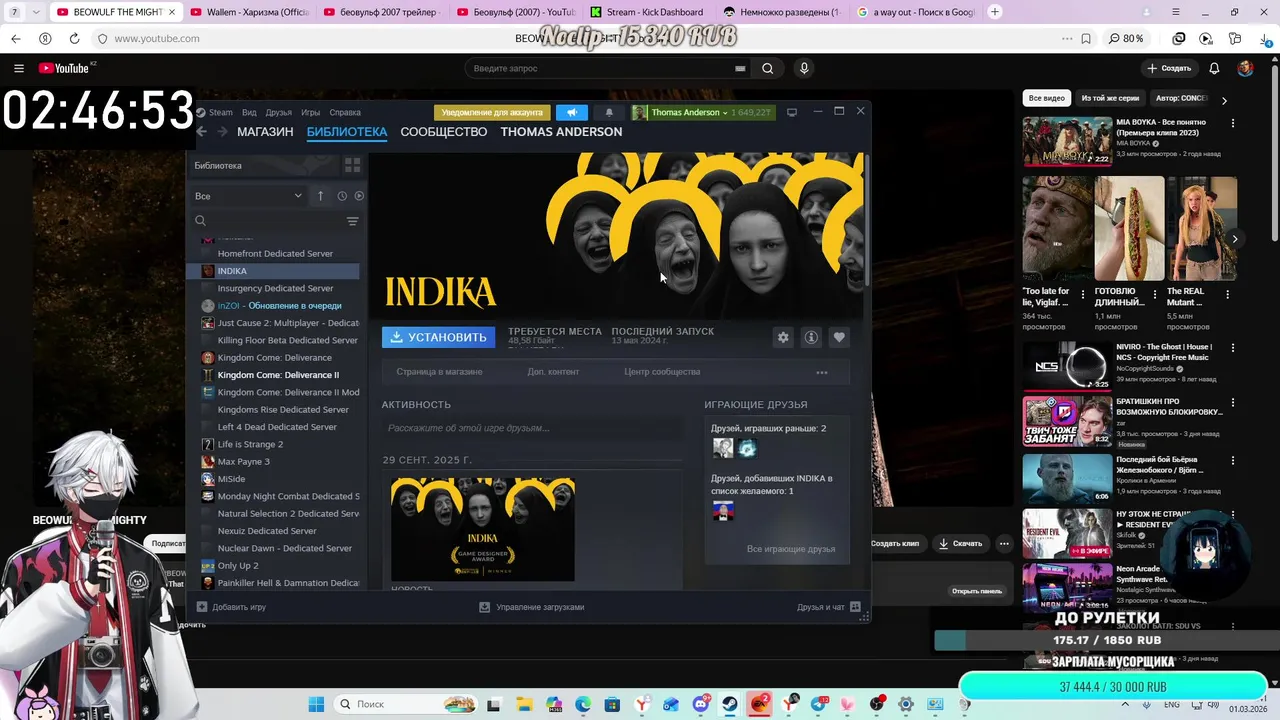The image size is (1280, 720).
Task: Click the Скачать button under the video
Action: 960,543
